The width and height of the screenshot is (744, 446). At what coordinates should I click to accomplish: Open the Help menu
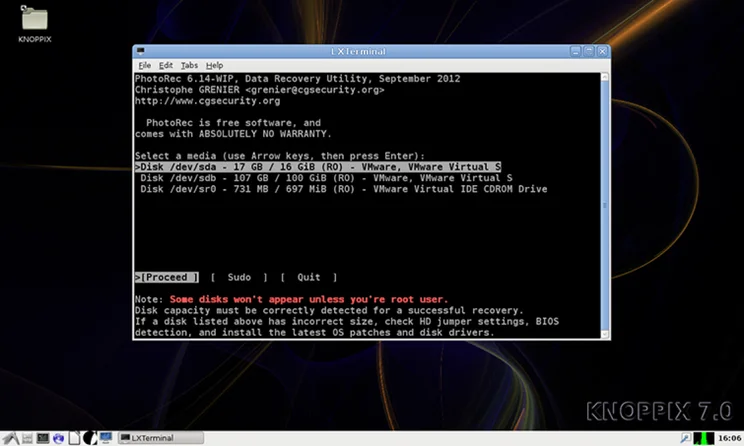[214, 65]
